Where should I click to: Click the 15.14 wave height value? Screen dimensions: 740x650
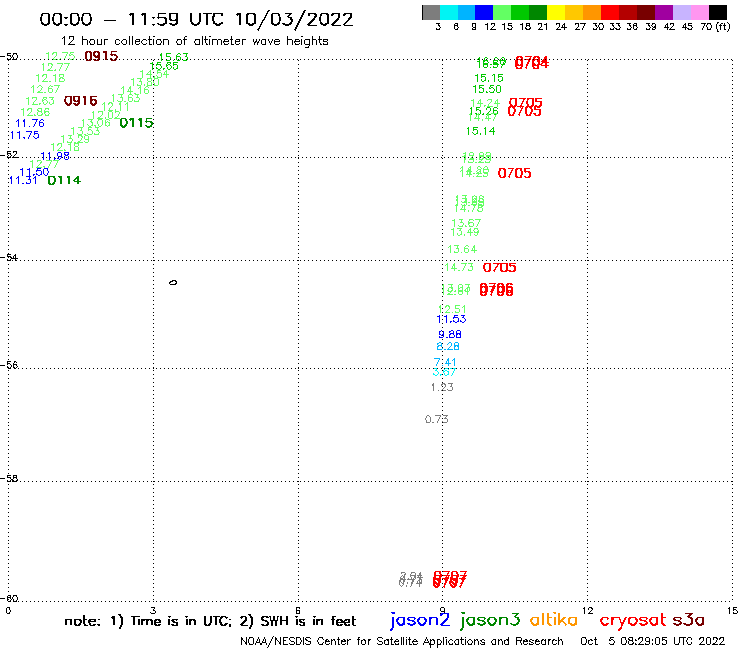[x=480, y=131]
